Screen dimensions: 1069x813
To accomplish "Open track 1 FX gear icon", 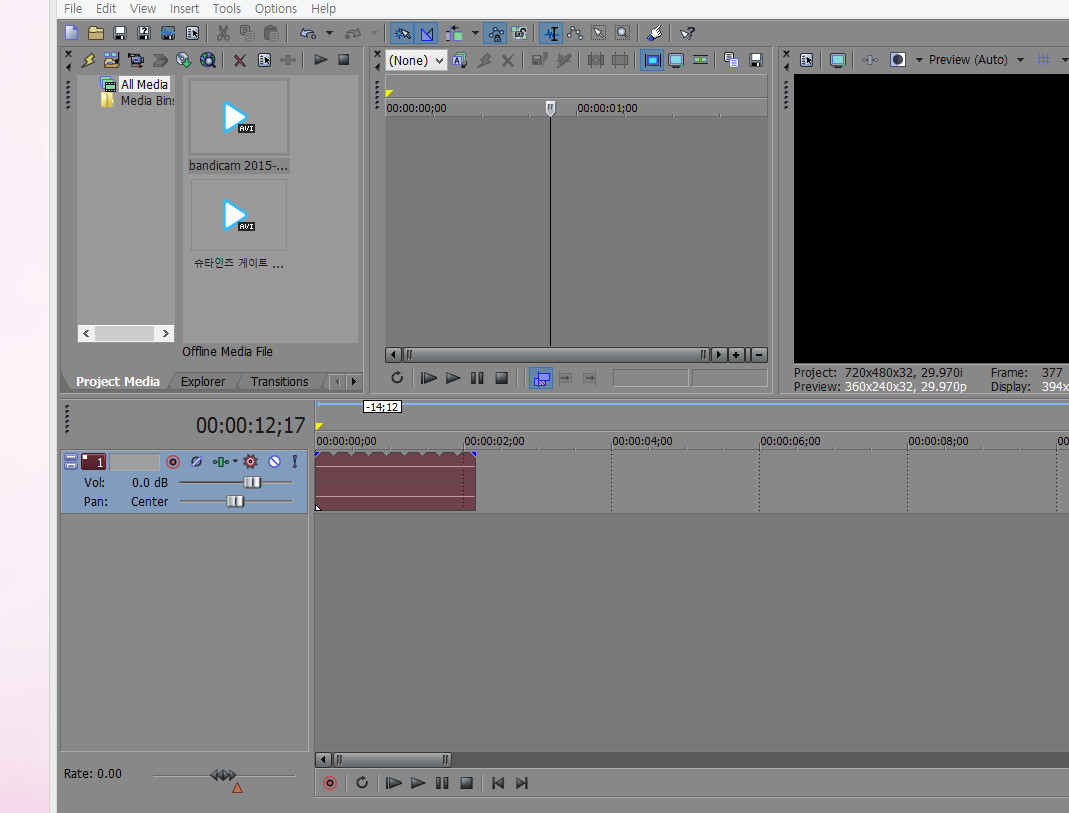I will 250,462.
